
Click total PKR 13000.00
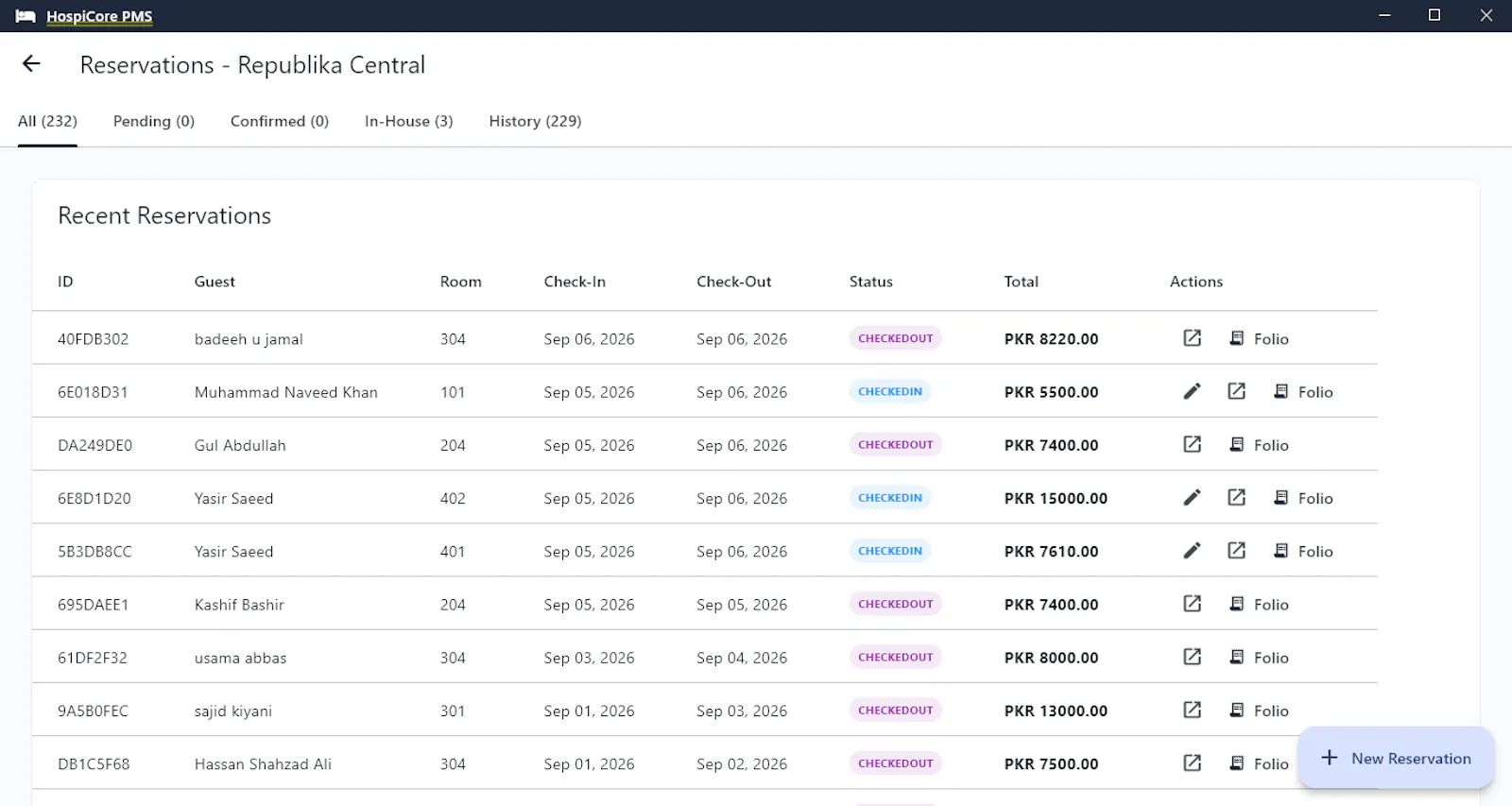(1056, 711)
